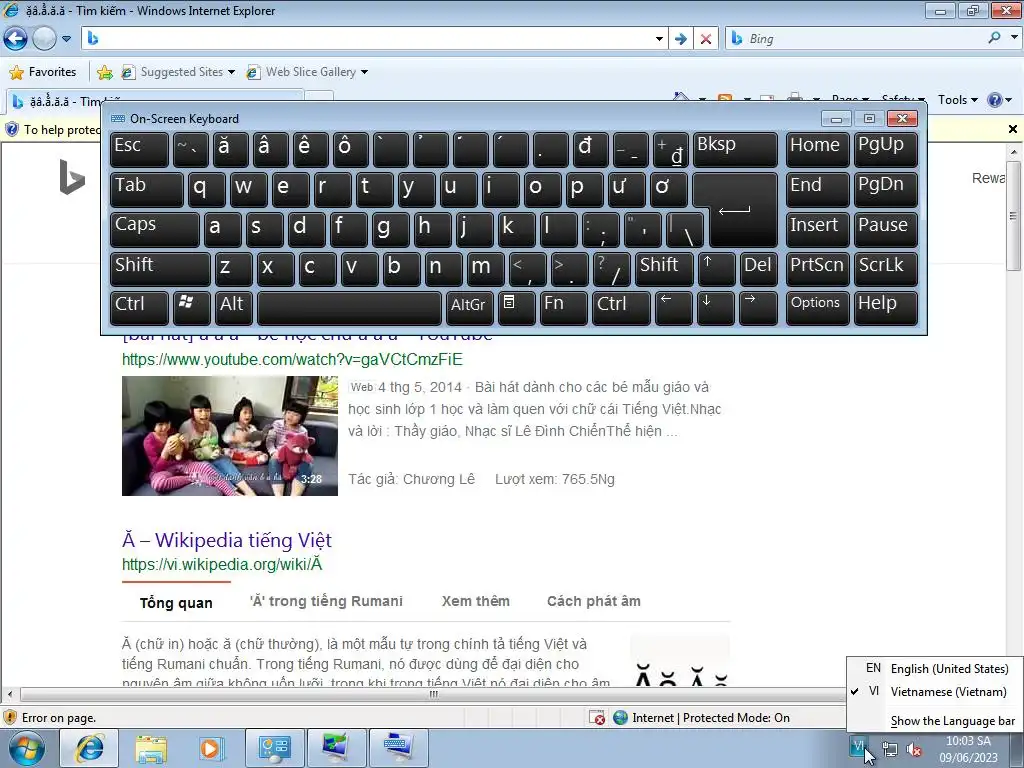Click the Help key on On-Screen Keyboard
The height and width of the screenshot is (768, 1024).
coord(886,308)
